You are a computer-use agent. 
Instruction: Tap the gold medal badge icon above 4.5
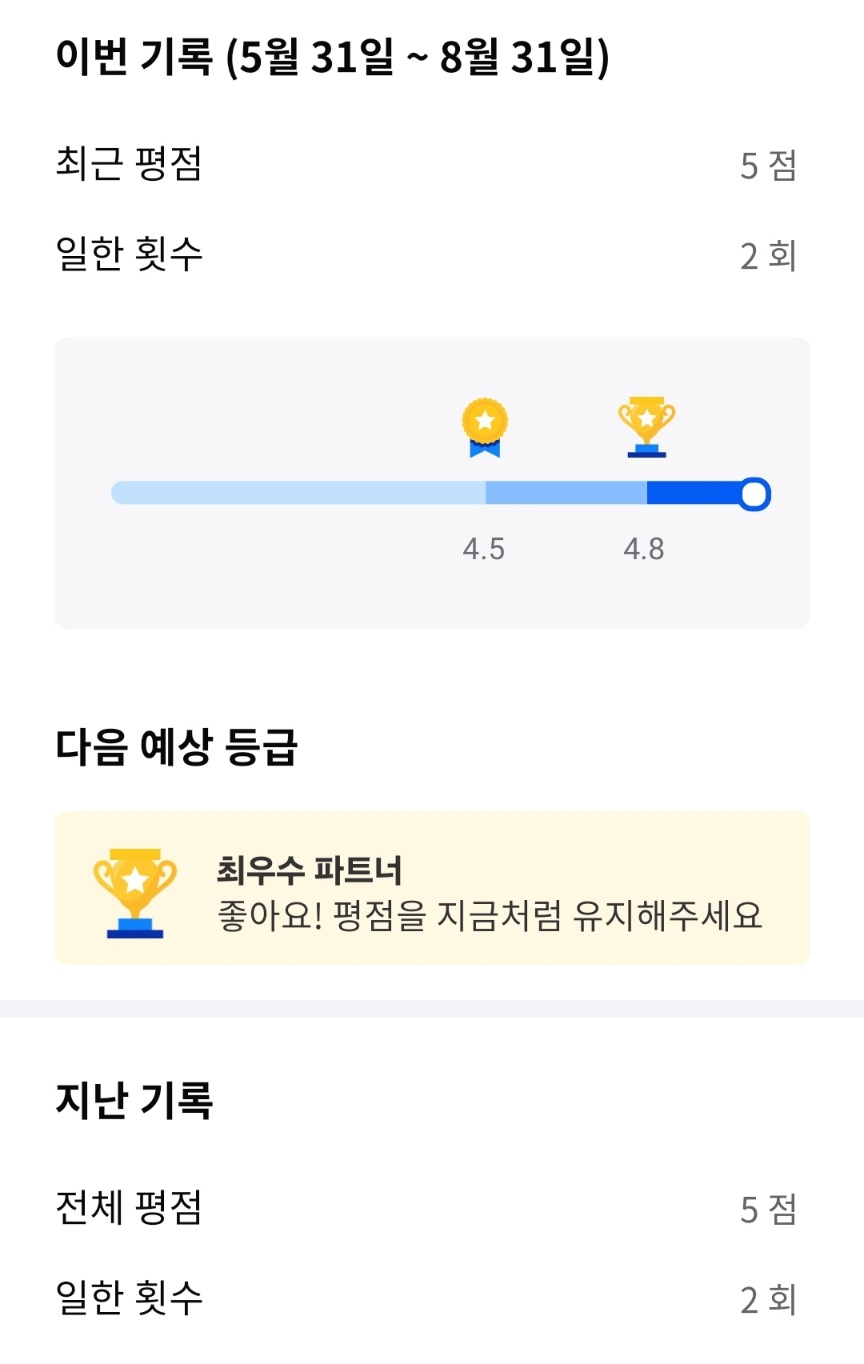[485, 428]
